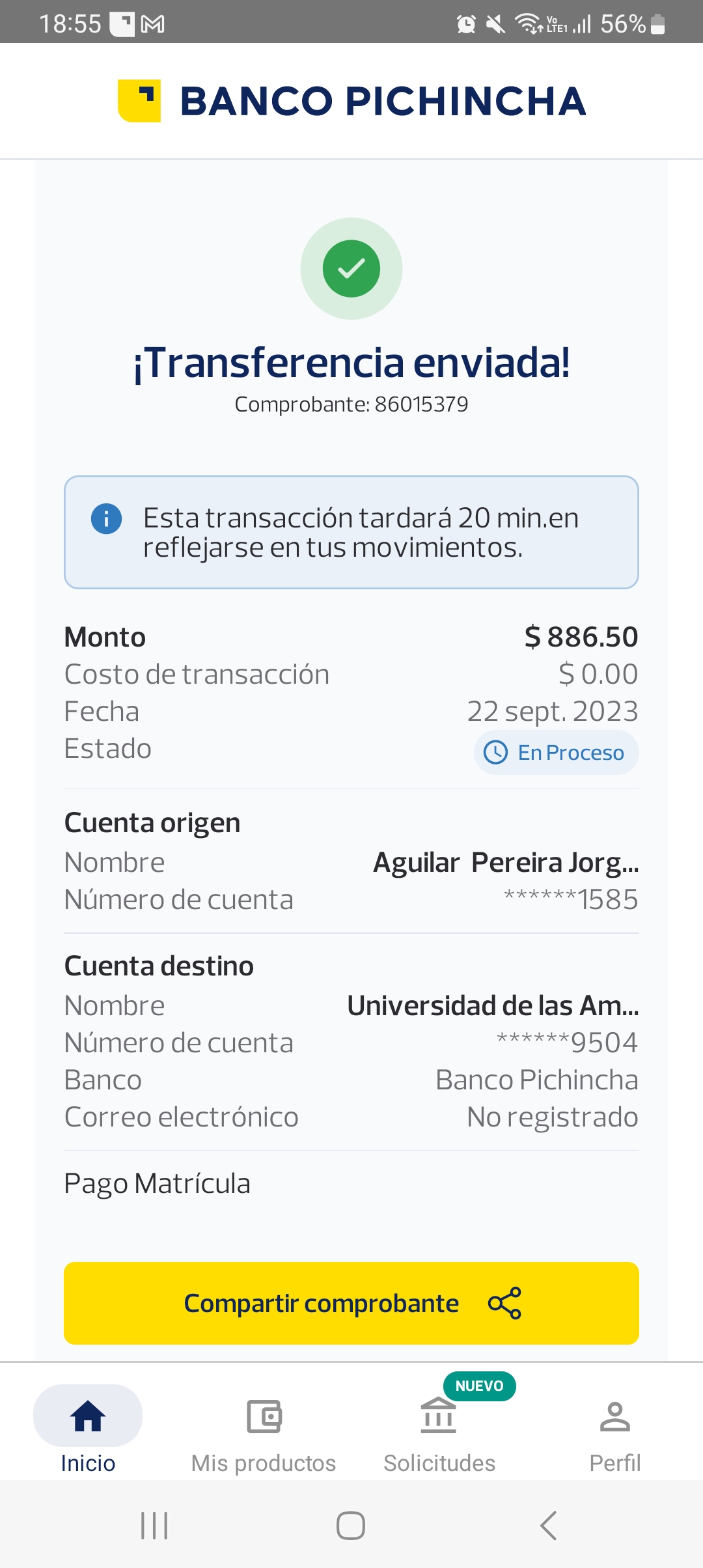Tap the En Proceso status badge
This screenshot has height=1568, width=703.
[557, 752]
